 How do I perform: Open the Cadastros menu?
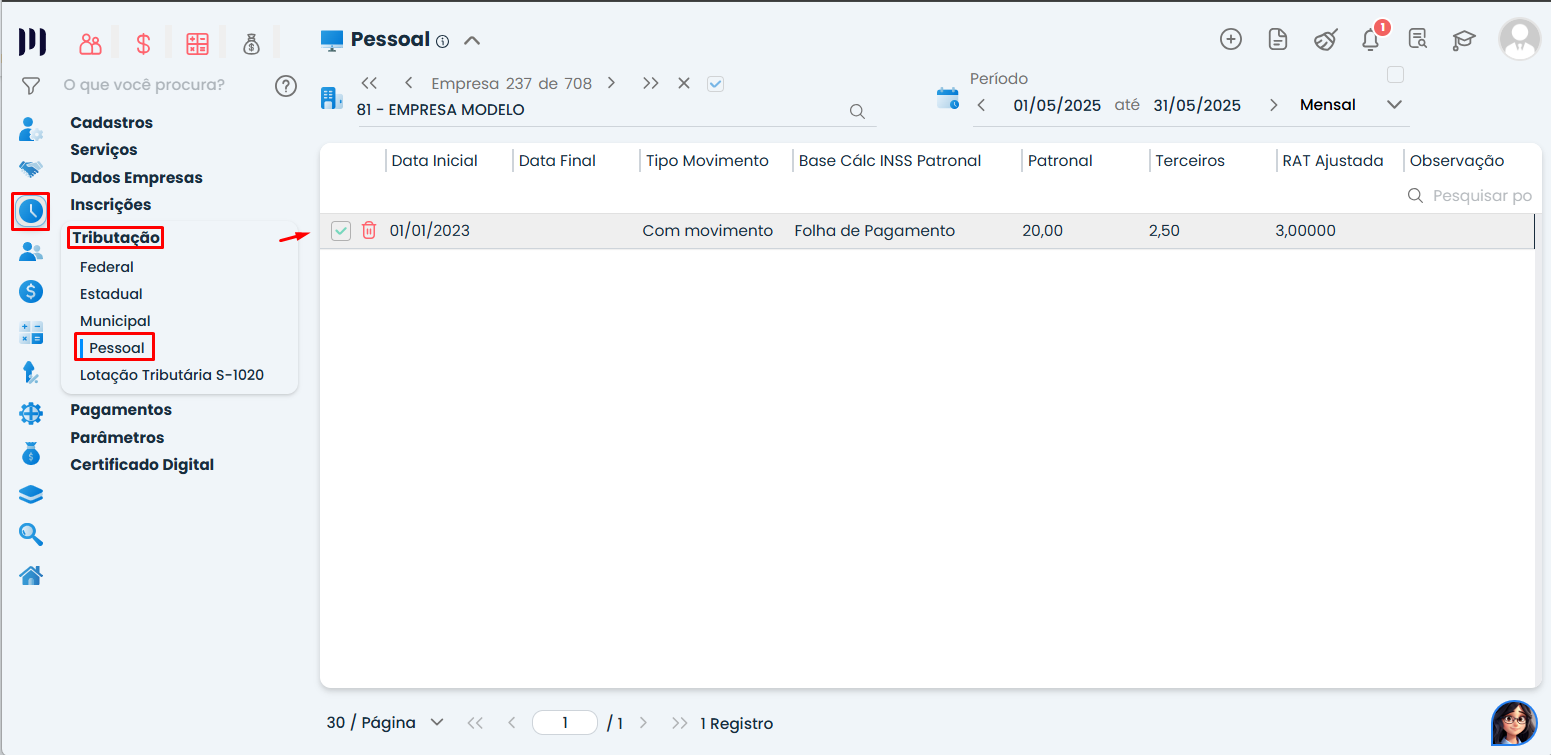point(111,123)
